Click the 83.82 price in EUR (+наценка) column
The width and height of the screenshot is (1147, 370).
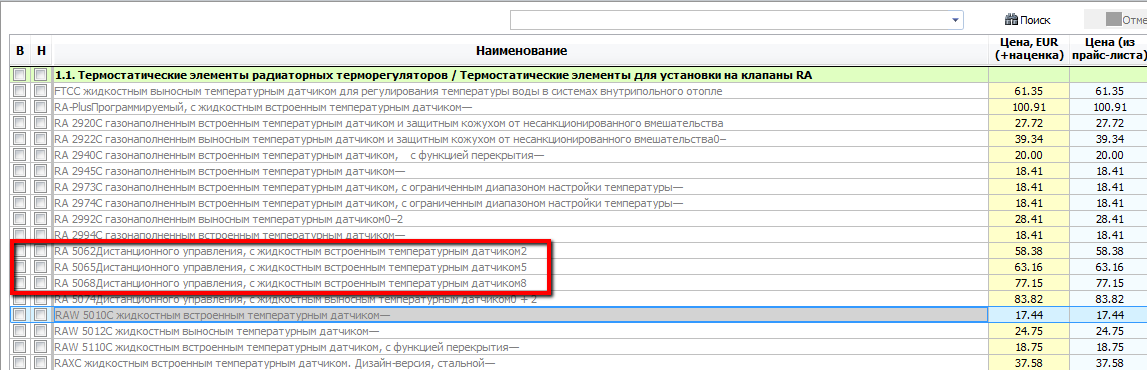click(1028, 299)
